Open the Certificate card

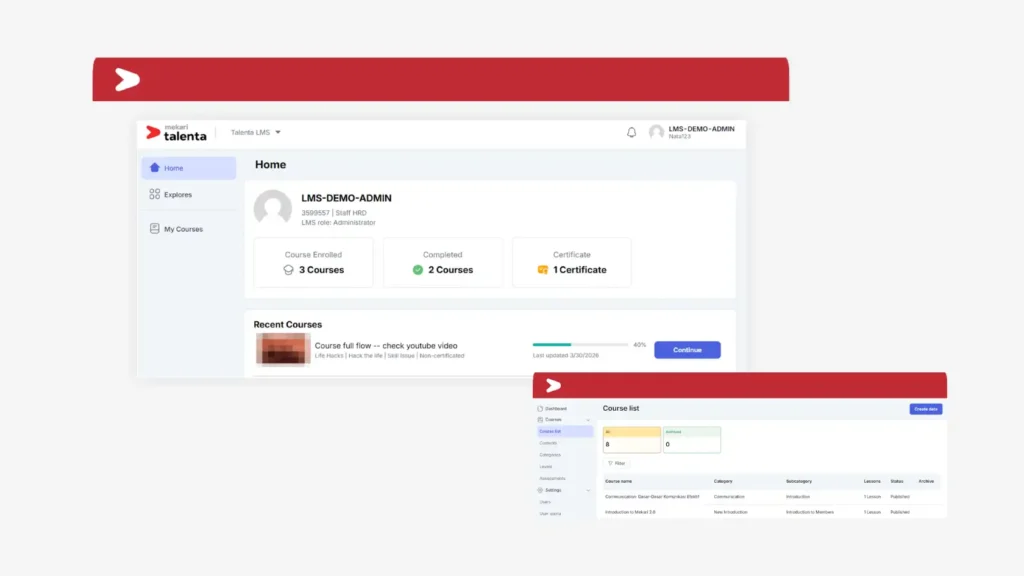(572, 263)
